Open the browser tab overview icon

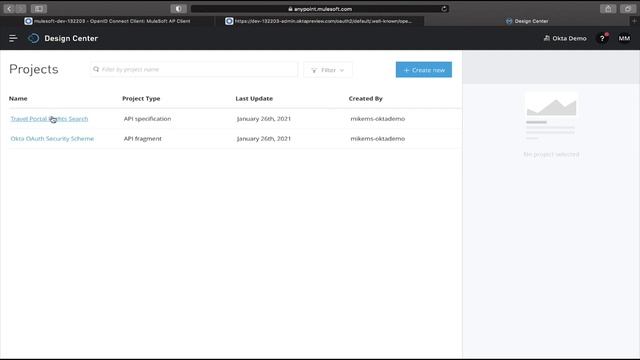628,9
